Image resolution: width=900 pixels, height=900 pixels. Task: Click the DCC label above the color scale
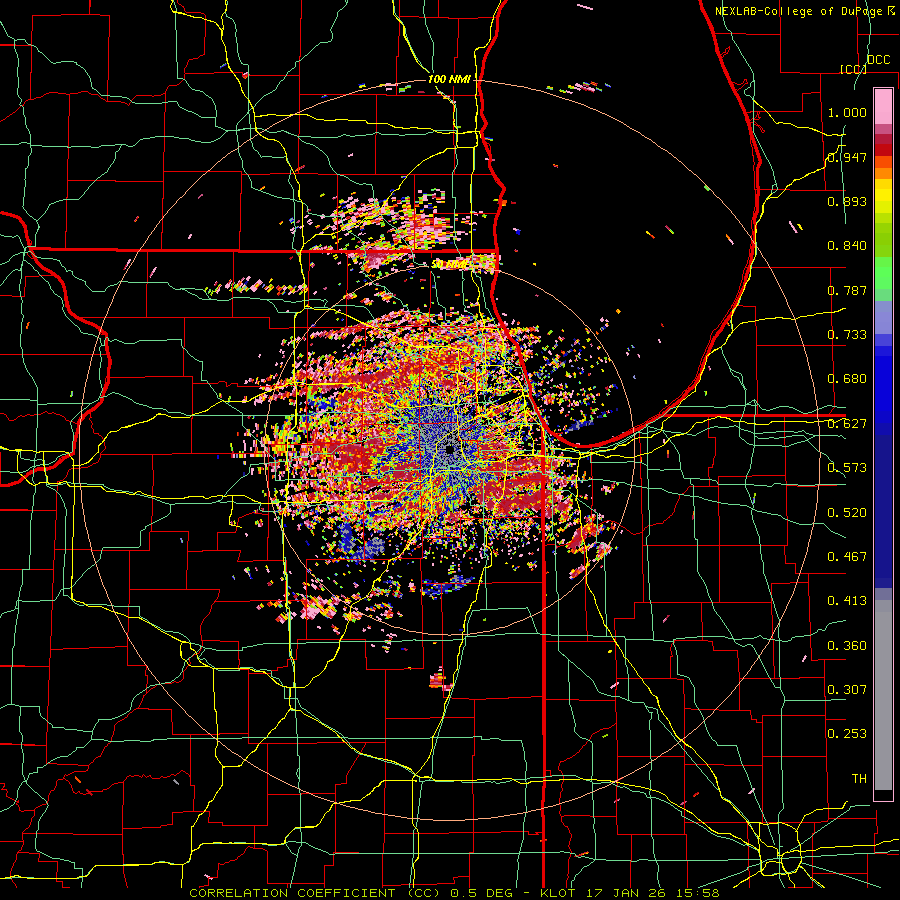(x=878, y=59)
